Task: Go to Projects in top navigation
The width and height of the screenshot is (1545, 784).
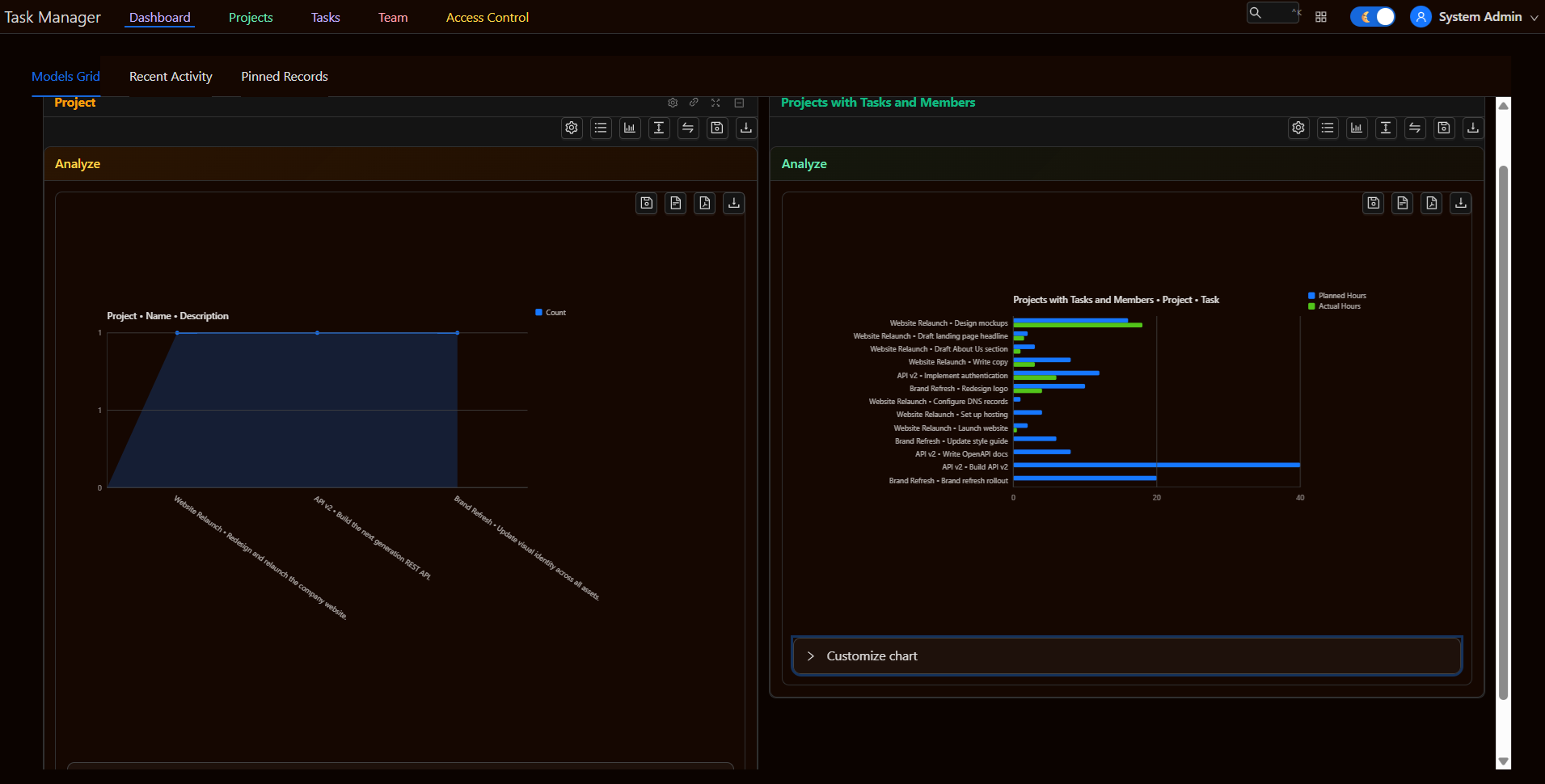Action: 251,17
